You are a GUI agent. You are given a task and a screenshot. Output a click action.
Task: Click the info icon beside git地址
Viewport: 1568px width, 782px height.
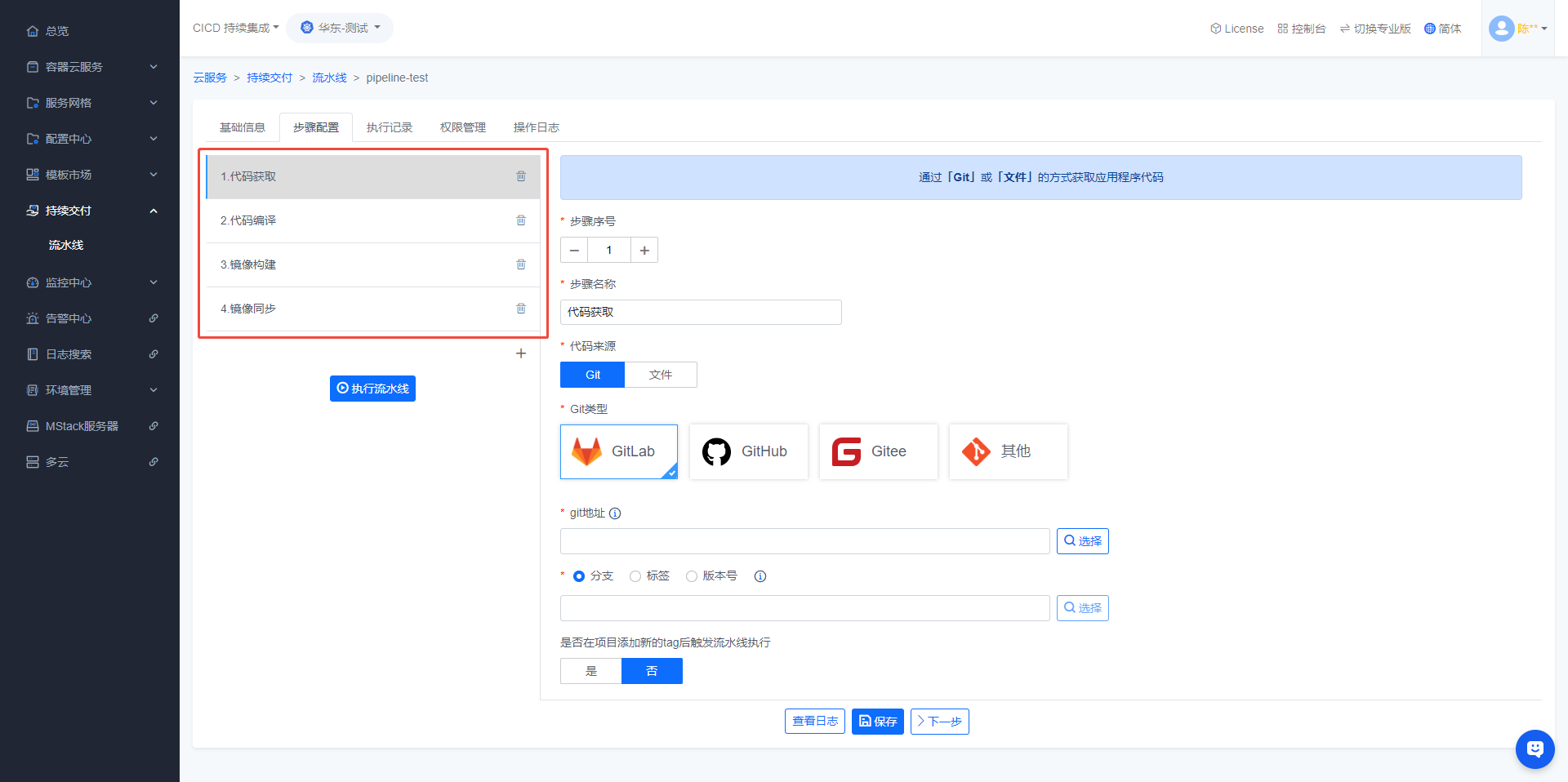click(615, 513)
